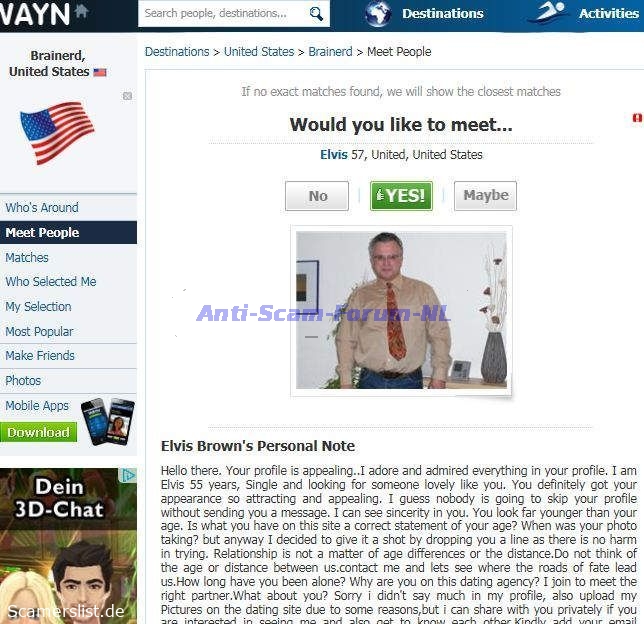Click the search magnifier icon
The width and height of the screenshot is (644, 624).
[x=316, y=14]
